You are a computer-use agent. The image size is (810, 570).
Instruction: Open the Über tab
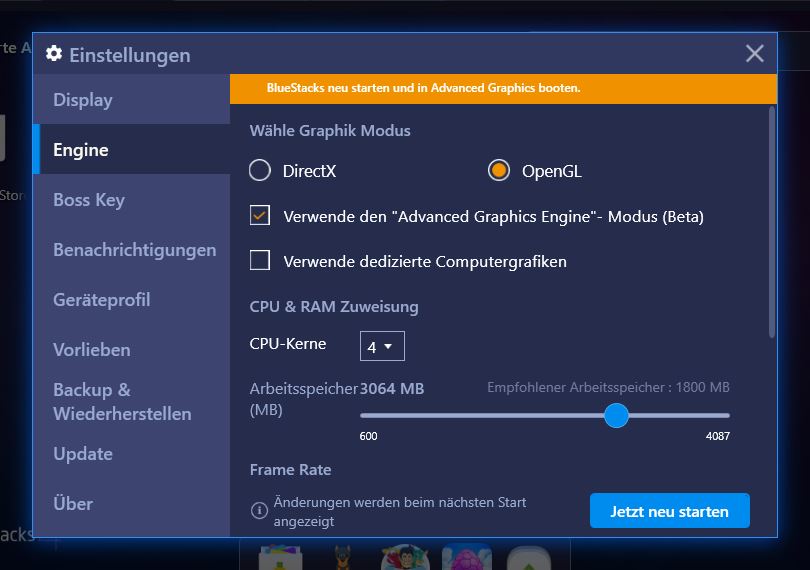pos(132,503)
